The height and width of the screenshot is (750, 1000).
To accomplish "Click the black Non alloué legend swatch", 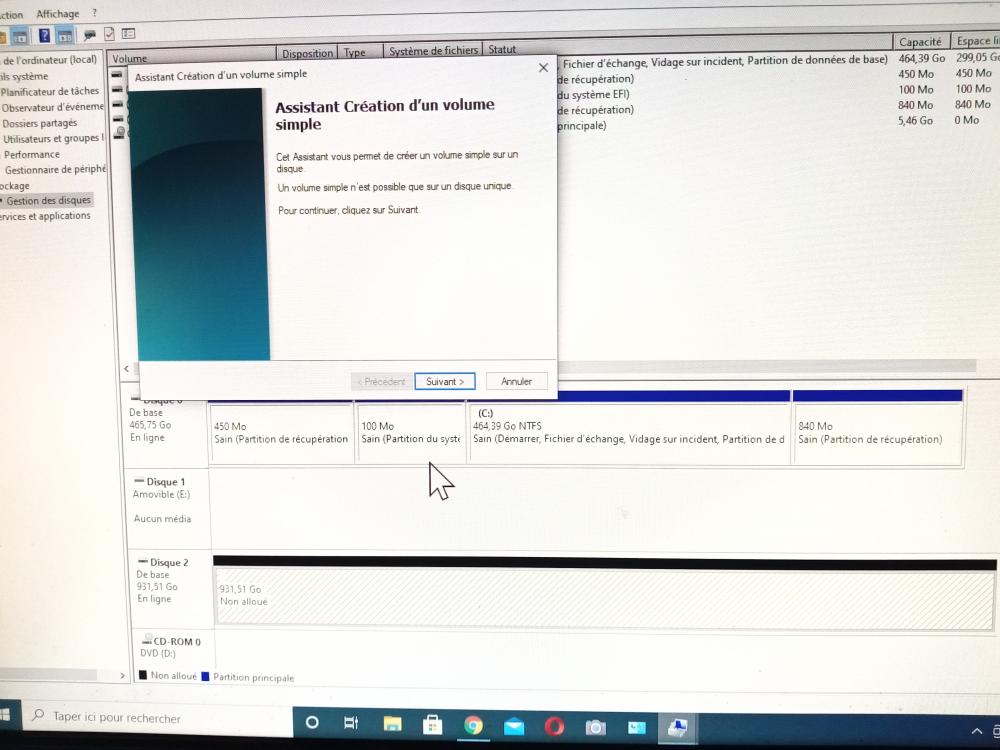I will 142,675.
